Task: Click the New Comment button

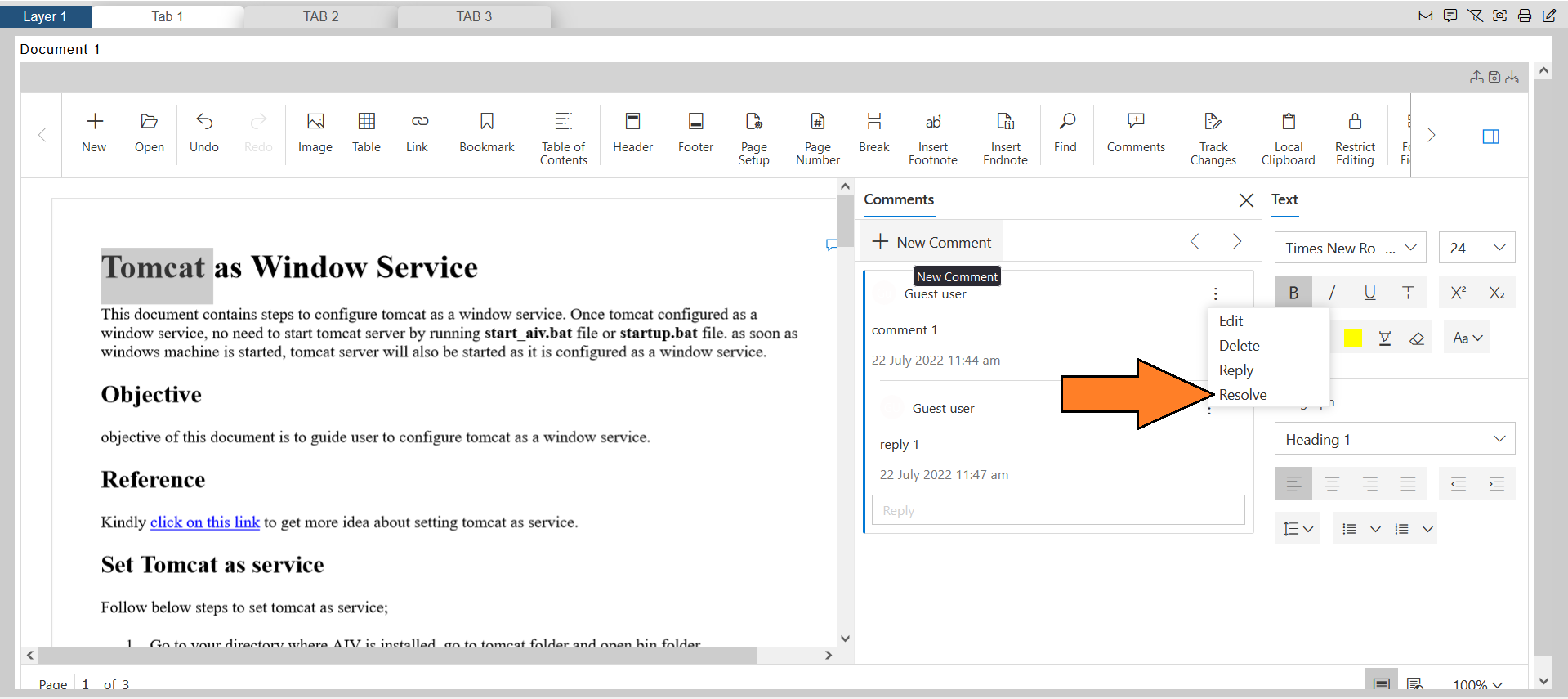Action: pyautogui.click(x=931, y=243)
